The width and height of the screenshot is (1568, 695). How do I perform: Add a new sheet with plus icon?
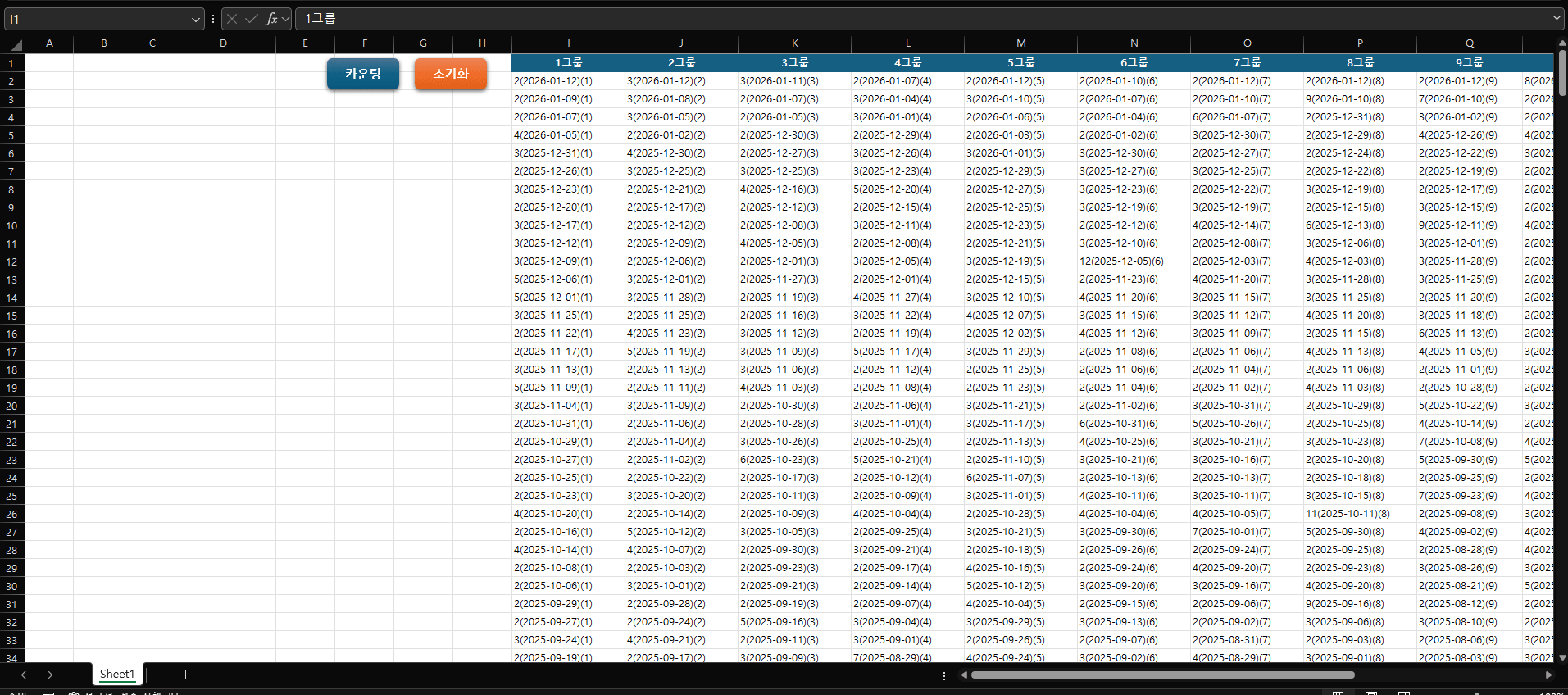pyautogui.click(x=185, y=675)
